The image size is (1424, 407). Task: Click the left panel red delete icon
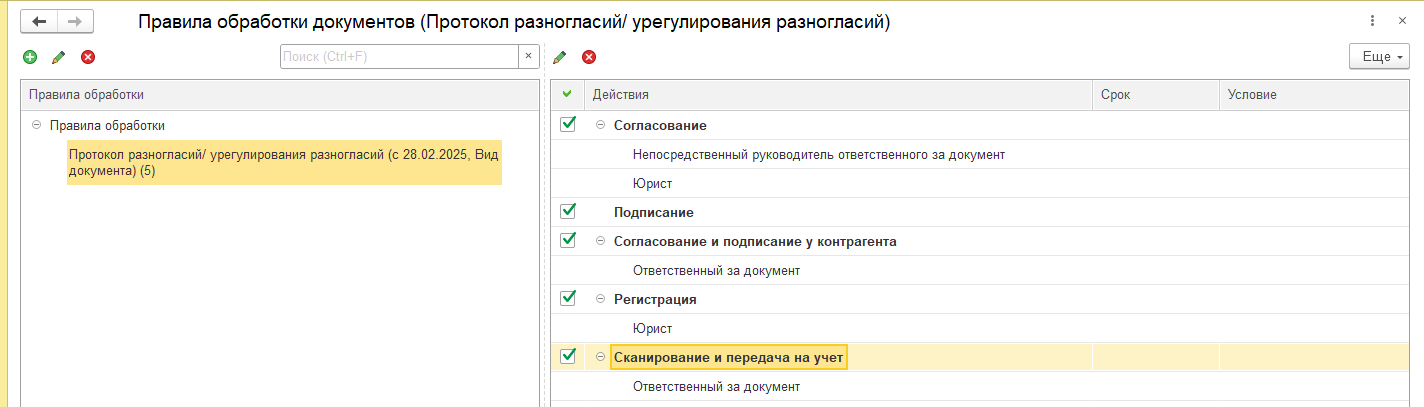coord(88,57)
